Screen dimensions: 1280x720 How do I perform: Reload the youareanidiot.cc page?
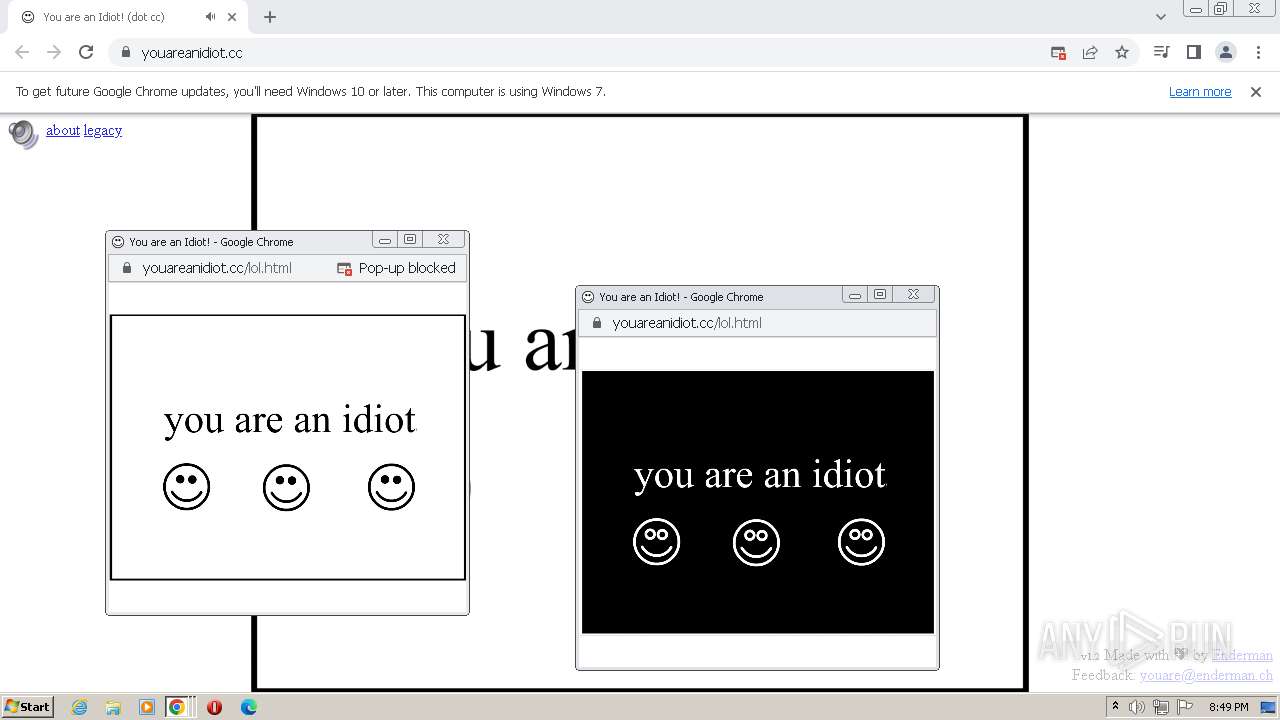pos(86,52)
